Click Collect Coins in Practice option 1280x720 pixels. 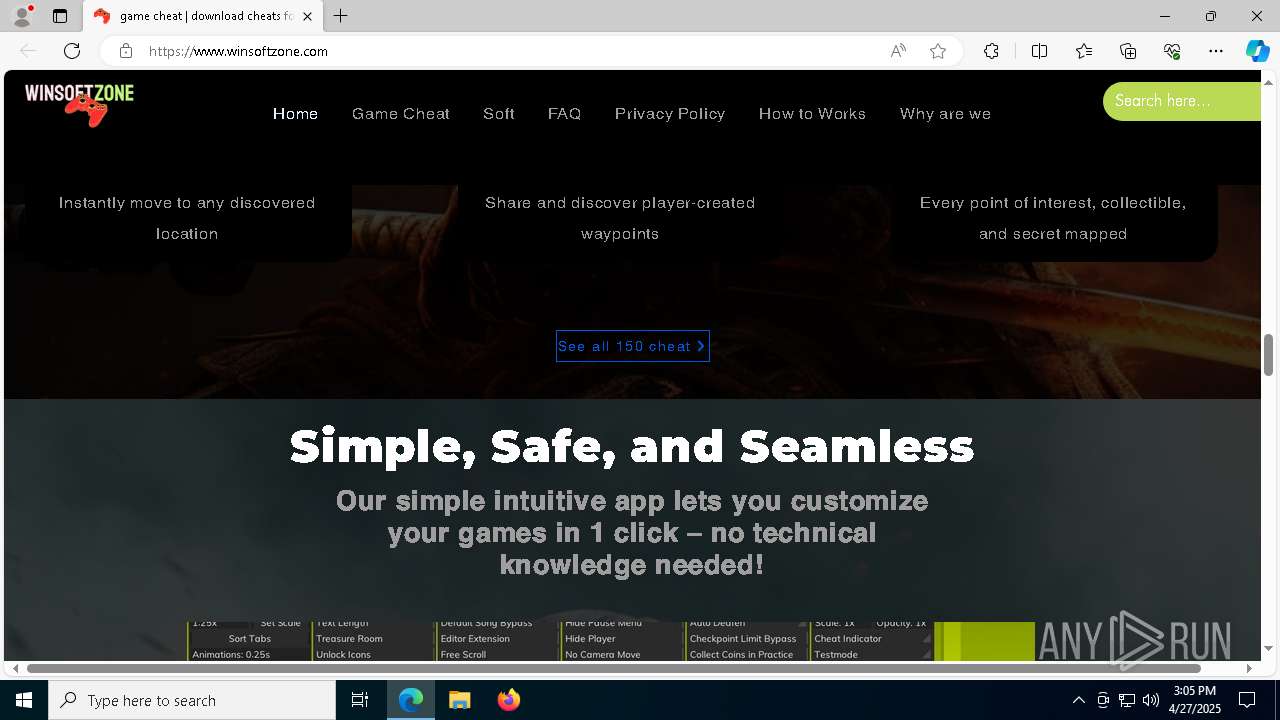[x=741, y=655]
